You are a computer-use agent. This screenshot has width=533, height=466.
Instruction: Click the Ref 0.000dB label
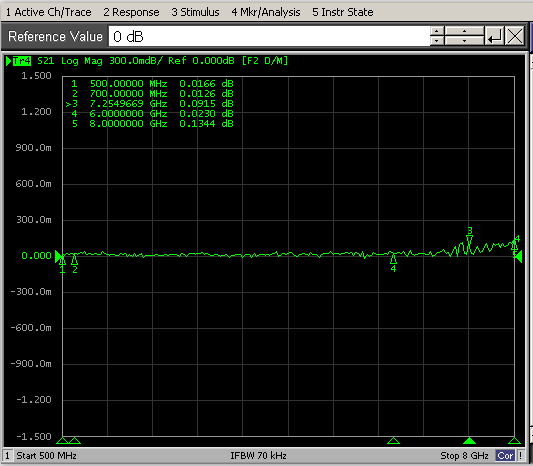point(201,61)
